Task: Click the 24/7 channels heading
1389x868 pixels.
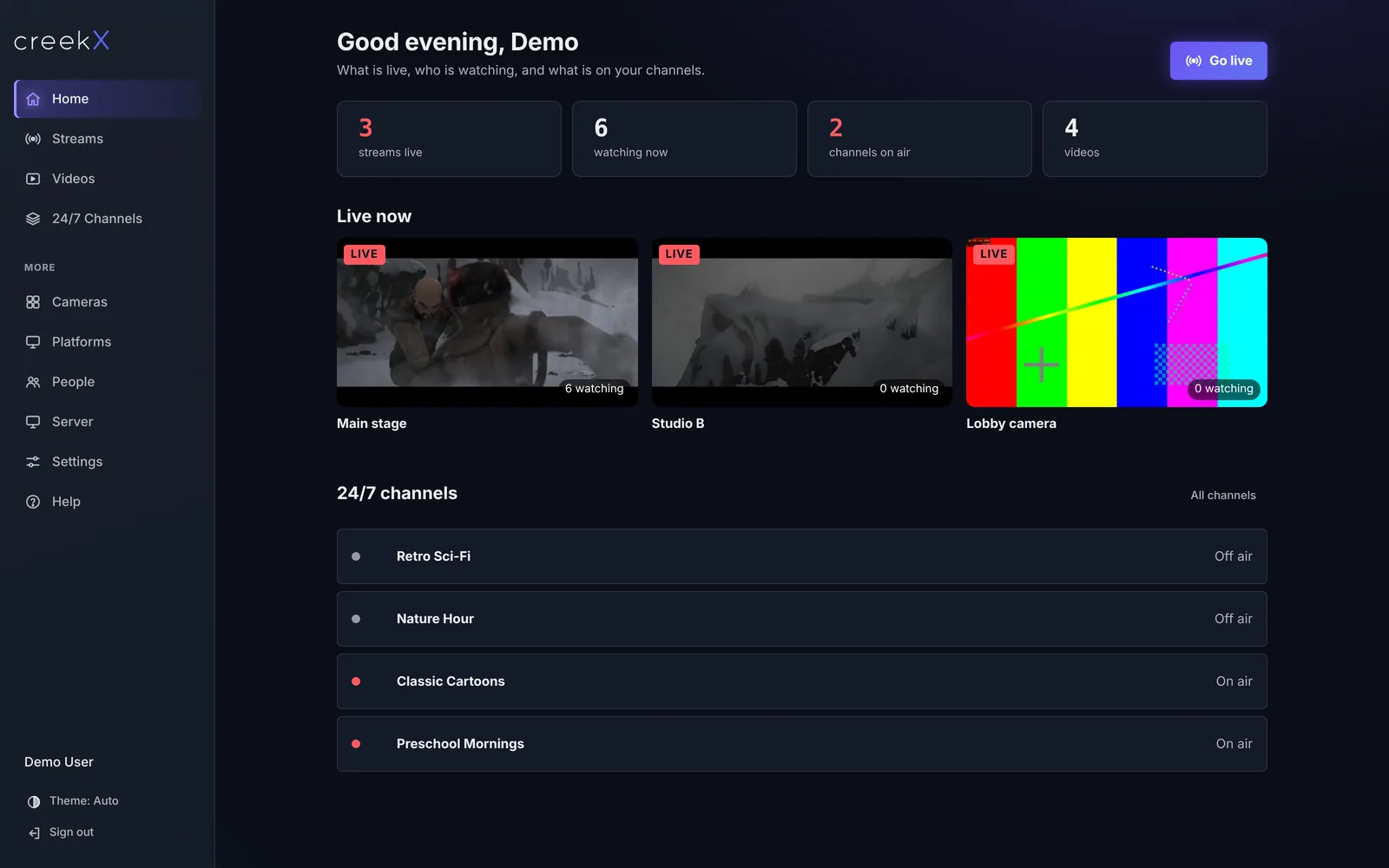Action: click(397, 493)
